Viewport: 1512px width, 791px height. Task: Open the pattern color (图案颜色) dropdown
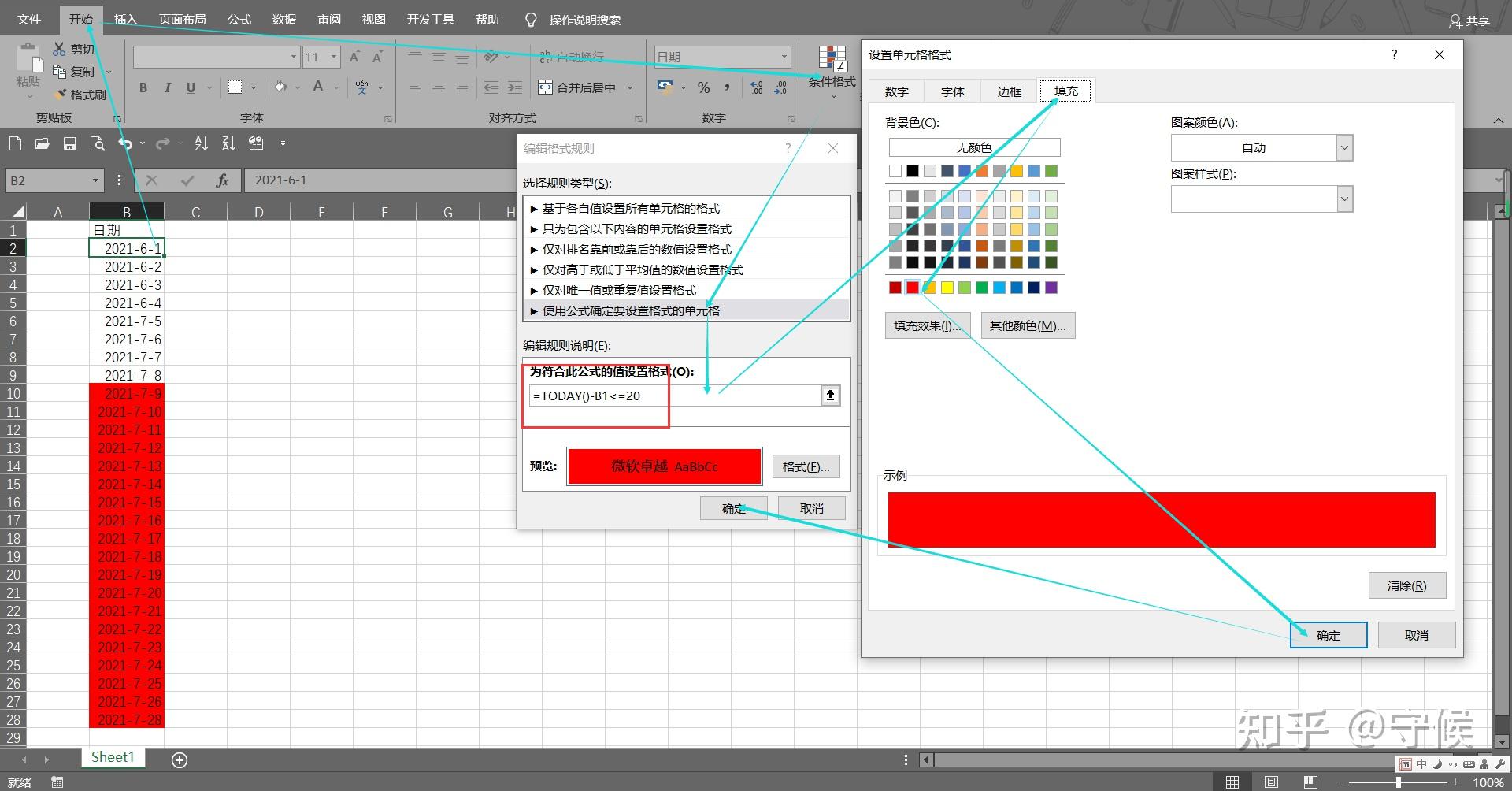pos(1344,148)
